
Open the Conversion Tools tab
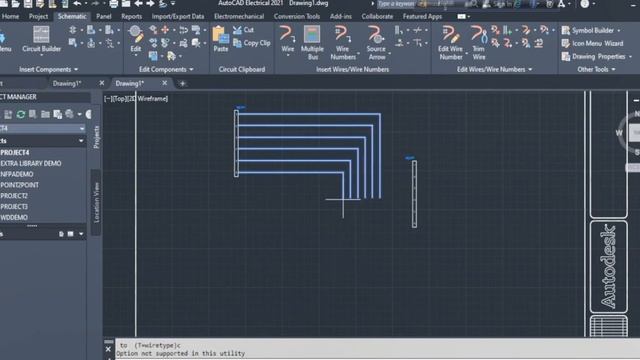point(297,17)
